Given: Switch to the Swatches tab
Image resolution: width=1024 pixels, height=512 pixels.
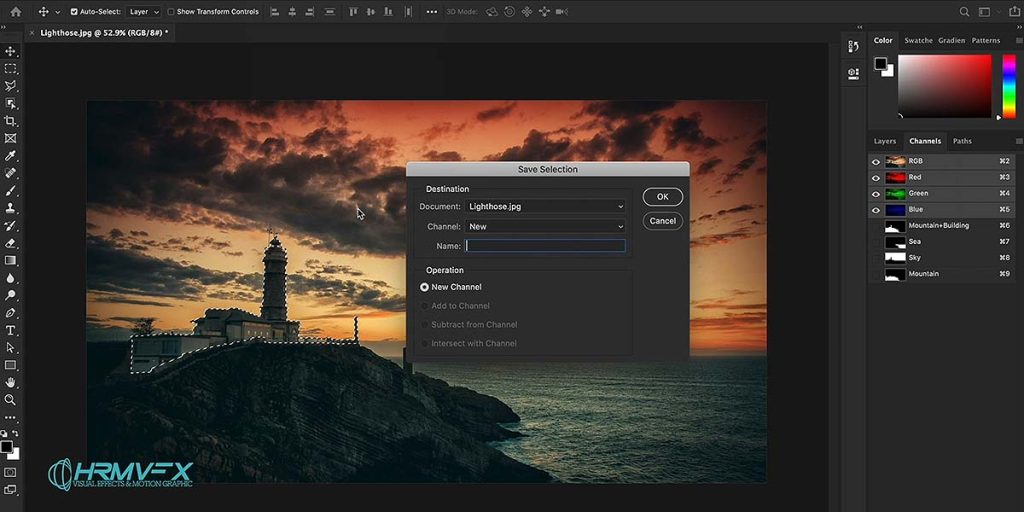Looking at the screenshot, I should click(918, 40).
